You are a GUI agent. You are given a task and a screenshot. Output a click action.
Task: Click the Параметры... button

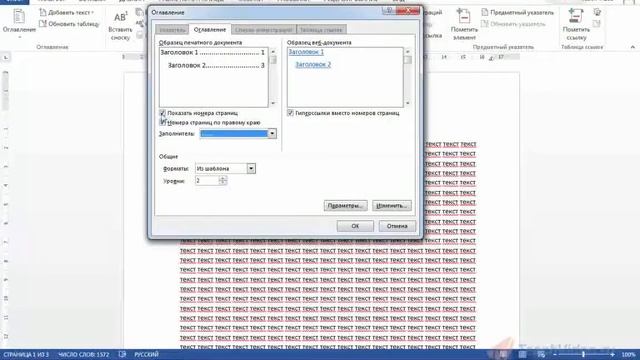click(x=345, y=206)
